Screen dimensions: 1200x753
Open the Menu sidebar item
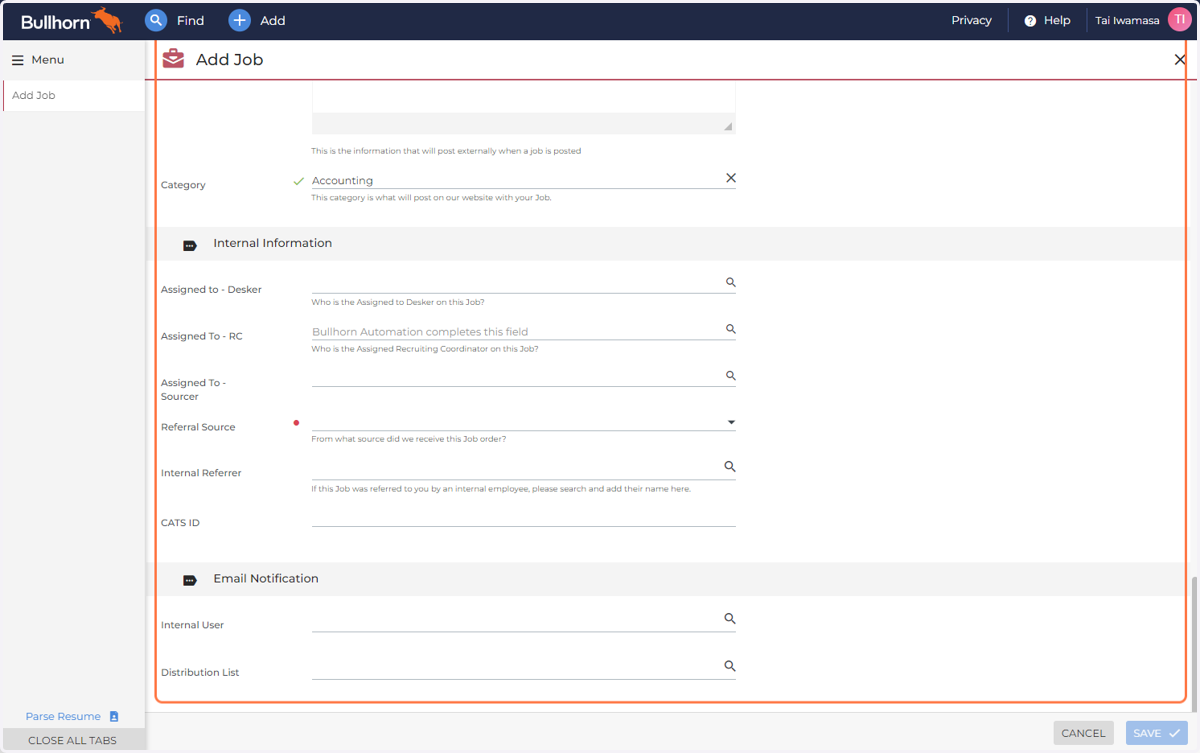(38, 60)
